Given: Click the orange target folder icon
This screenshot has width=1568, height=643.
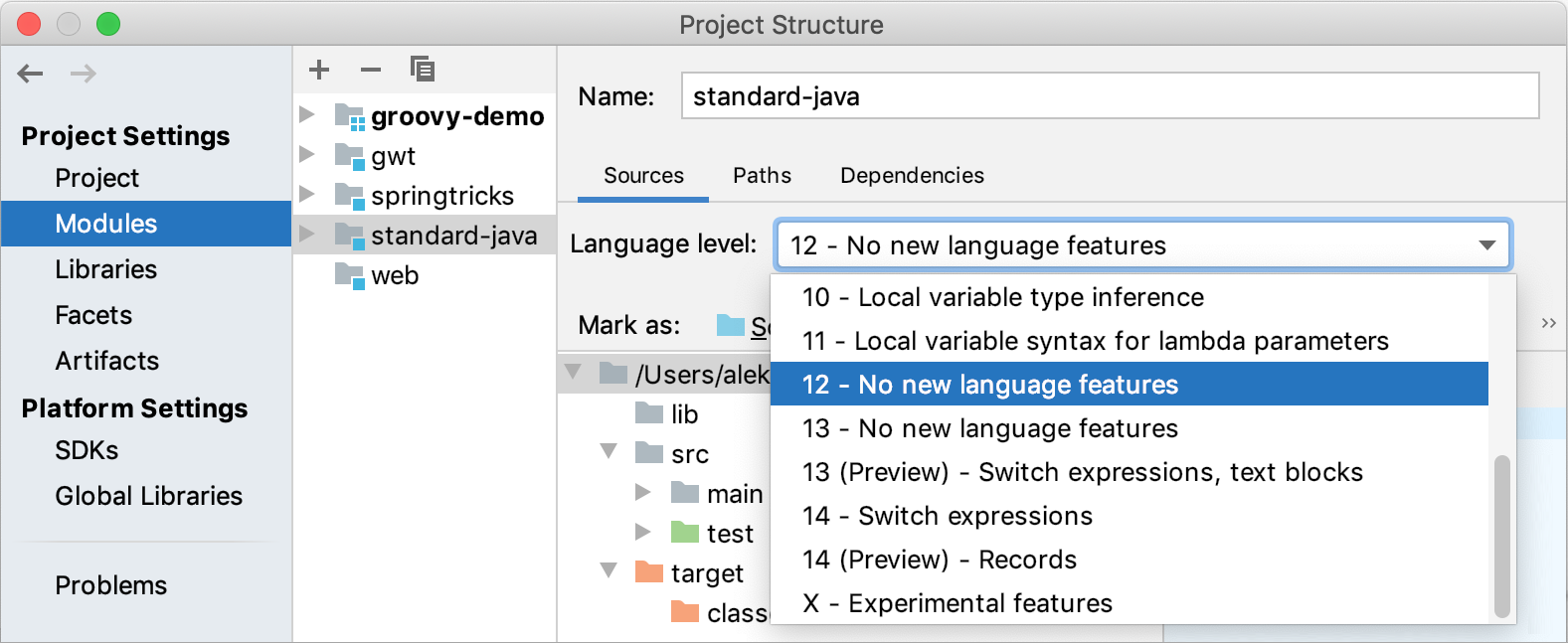Looking at the screenshot, I should [649, 571].
